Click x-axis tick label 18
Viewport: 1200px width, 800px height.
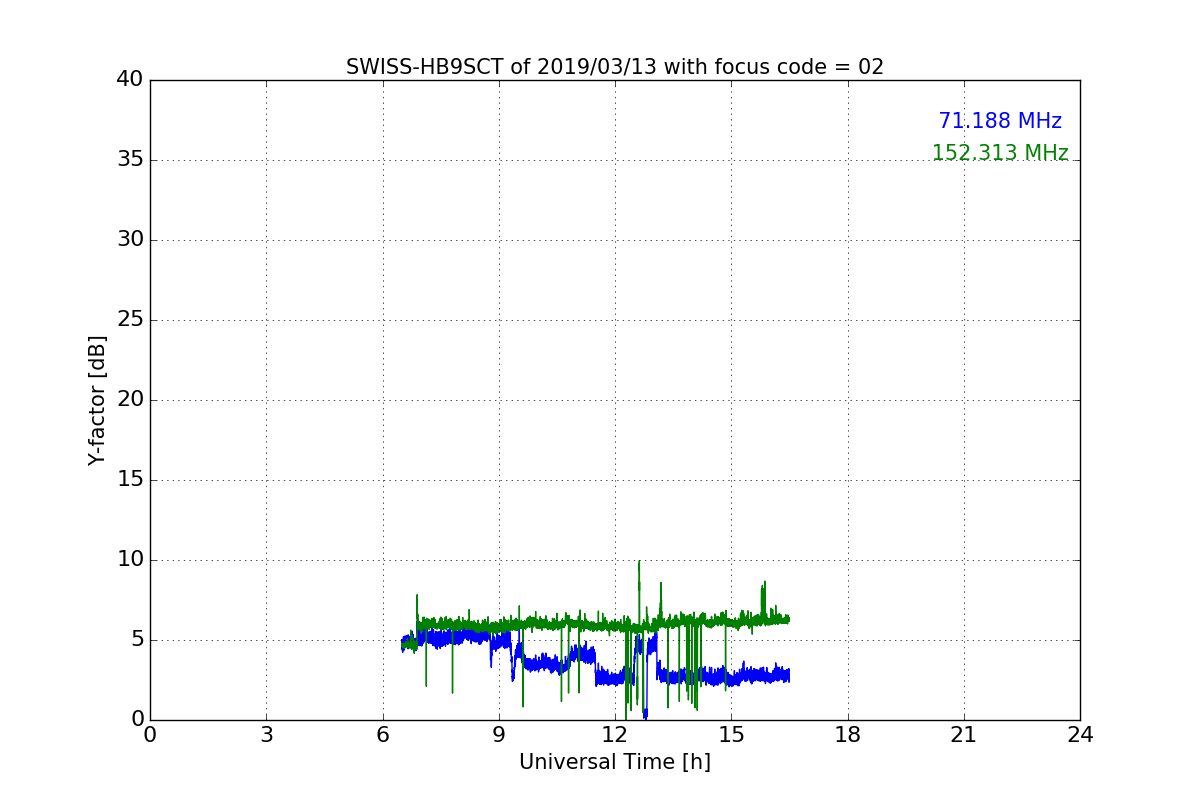click(x=848, y=735)
